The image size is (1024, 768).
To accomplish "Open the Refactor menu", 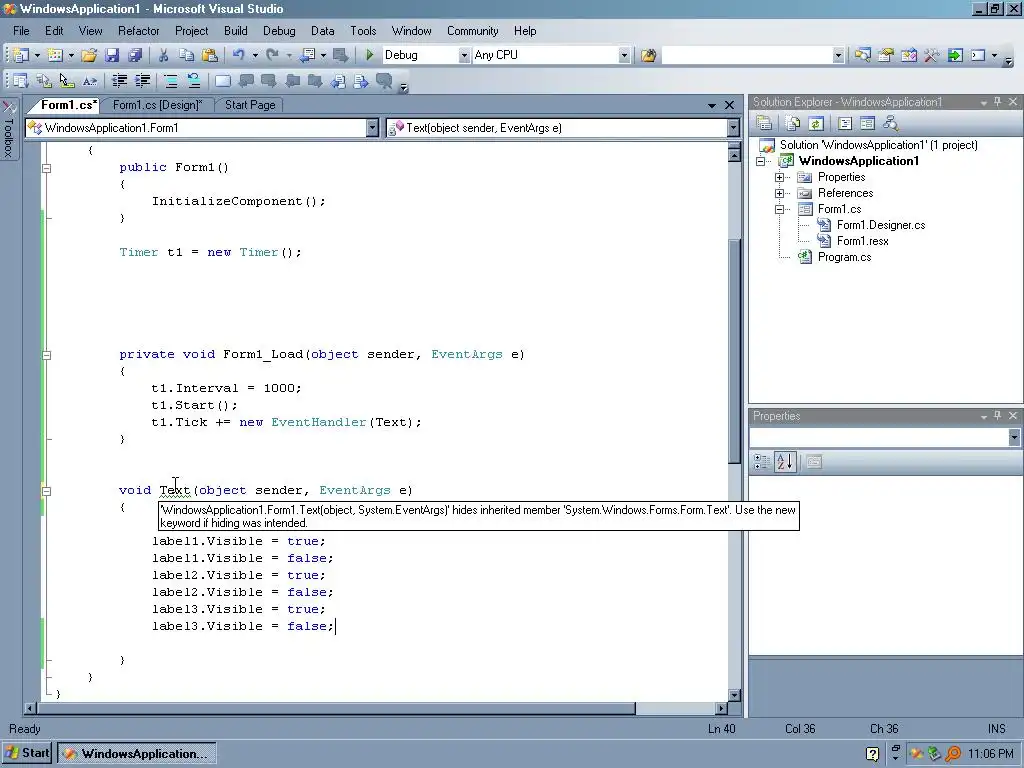I will [x=138, y=31].
